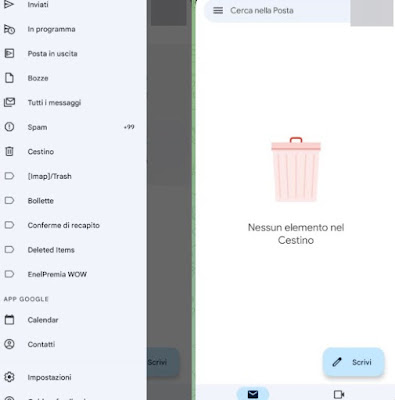Click the Deleted Items label icon
Viewport: 395px width, 400px height.
click(x=9, y=250)
